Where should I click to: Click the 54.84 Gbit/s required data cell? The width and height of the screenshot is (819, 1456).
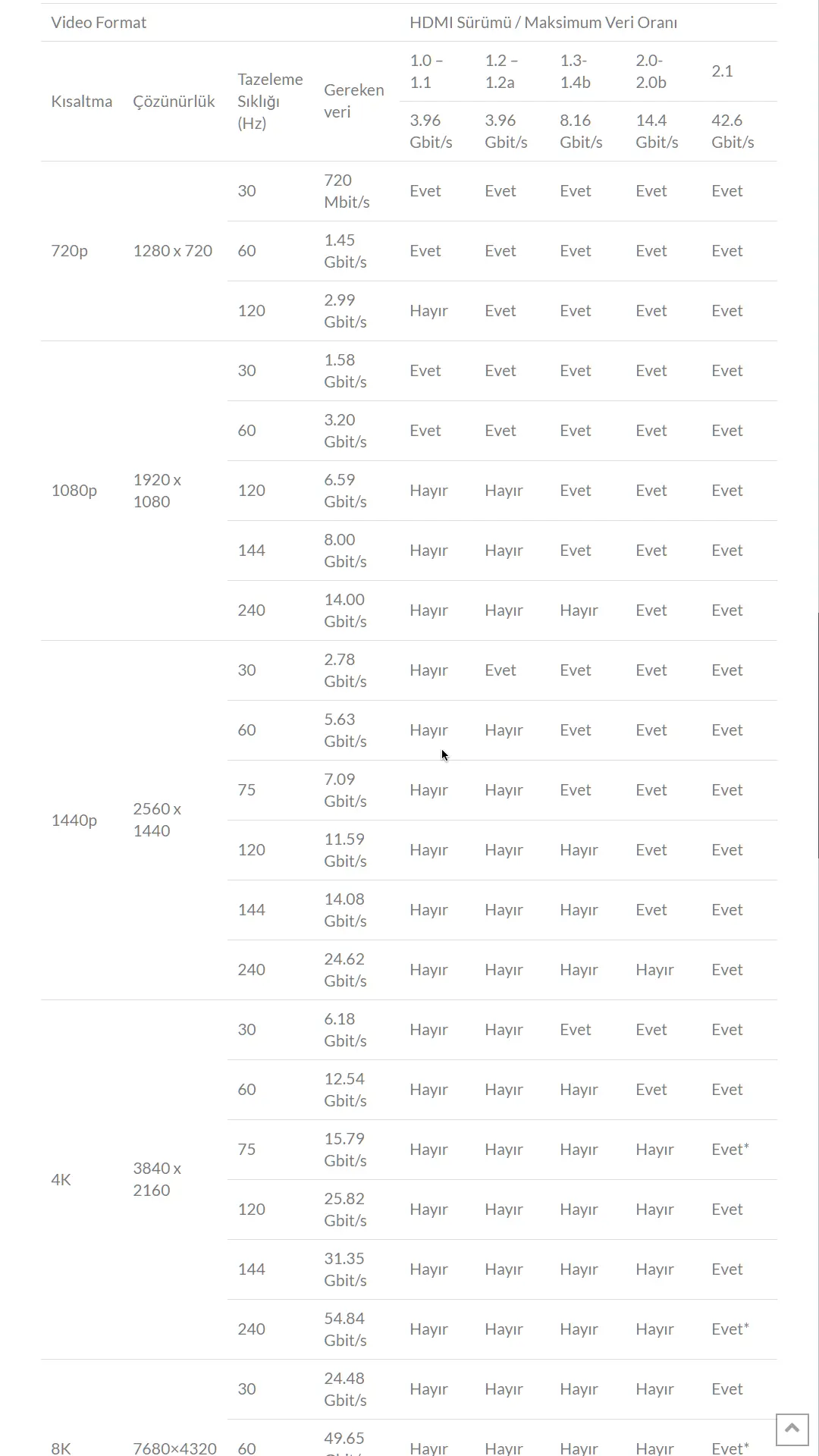coord(345,1329)
